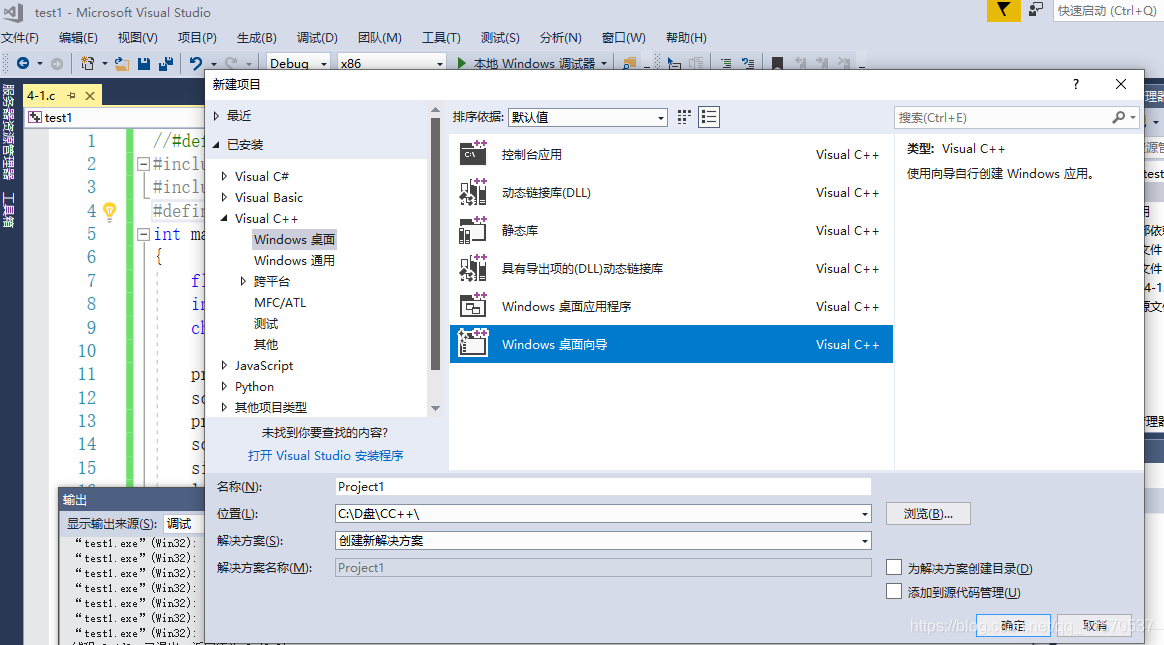This screenshot has height=645, width=1164.
Task: Open the 文件(F) menu
Action: [20, 38]
